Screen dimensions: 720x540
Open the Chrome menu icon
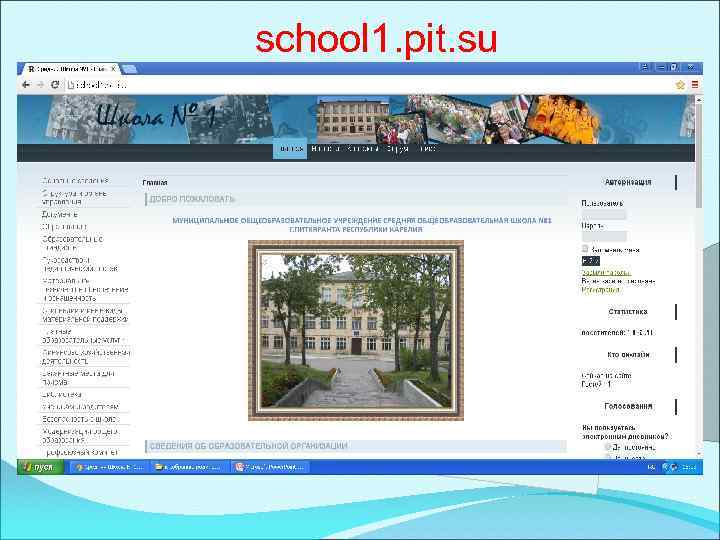pos(695,85)
